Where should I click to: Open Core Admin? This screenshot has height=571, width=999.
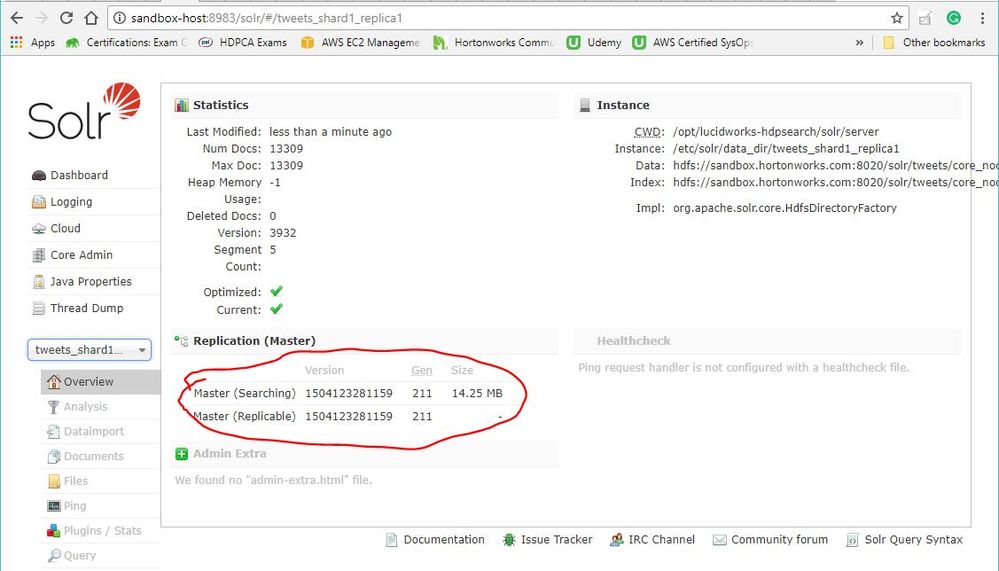[x=81, y=255]
